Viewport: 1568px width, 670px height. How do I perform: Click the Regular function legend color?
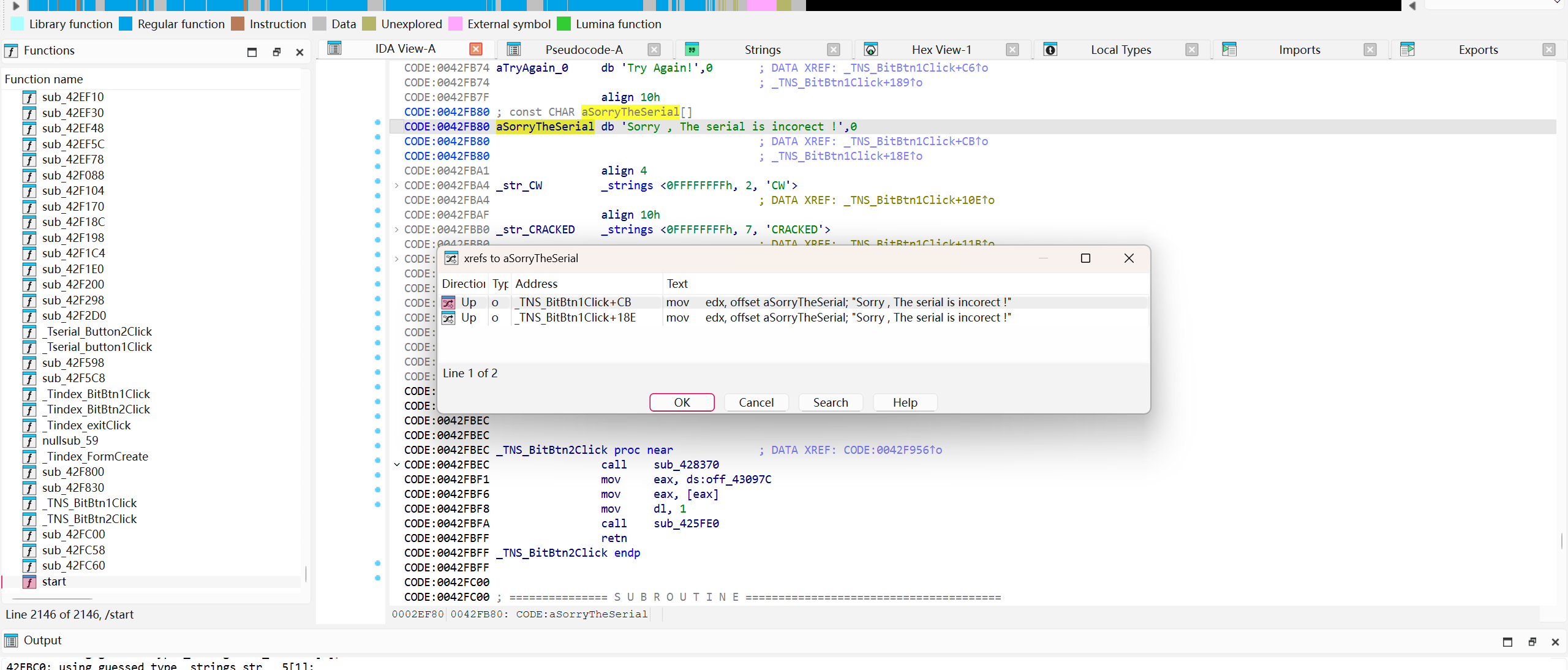(126, 24)
